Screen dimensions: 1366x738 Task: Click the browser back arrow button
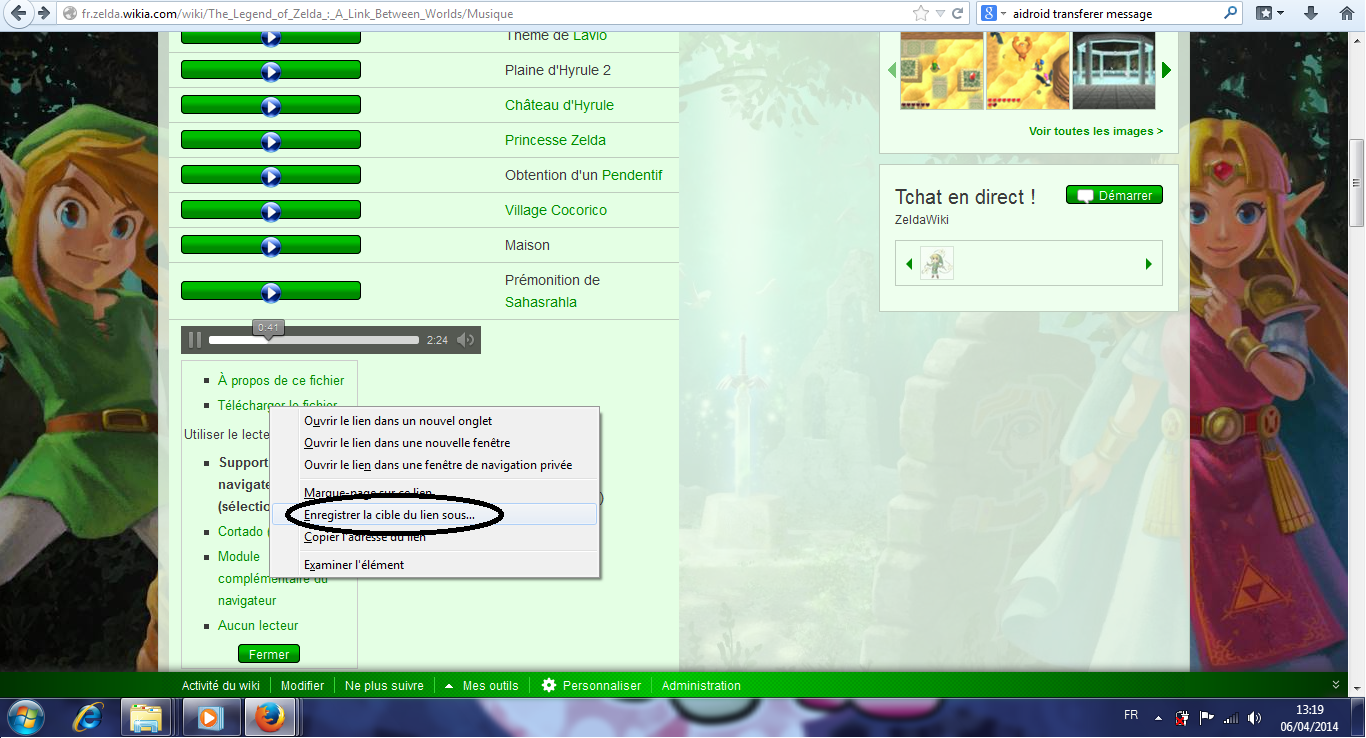(x=18, y=14)
